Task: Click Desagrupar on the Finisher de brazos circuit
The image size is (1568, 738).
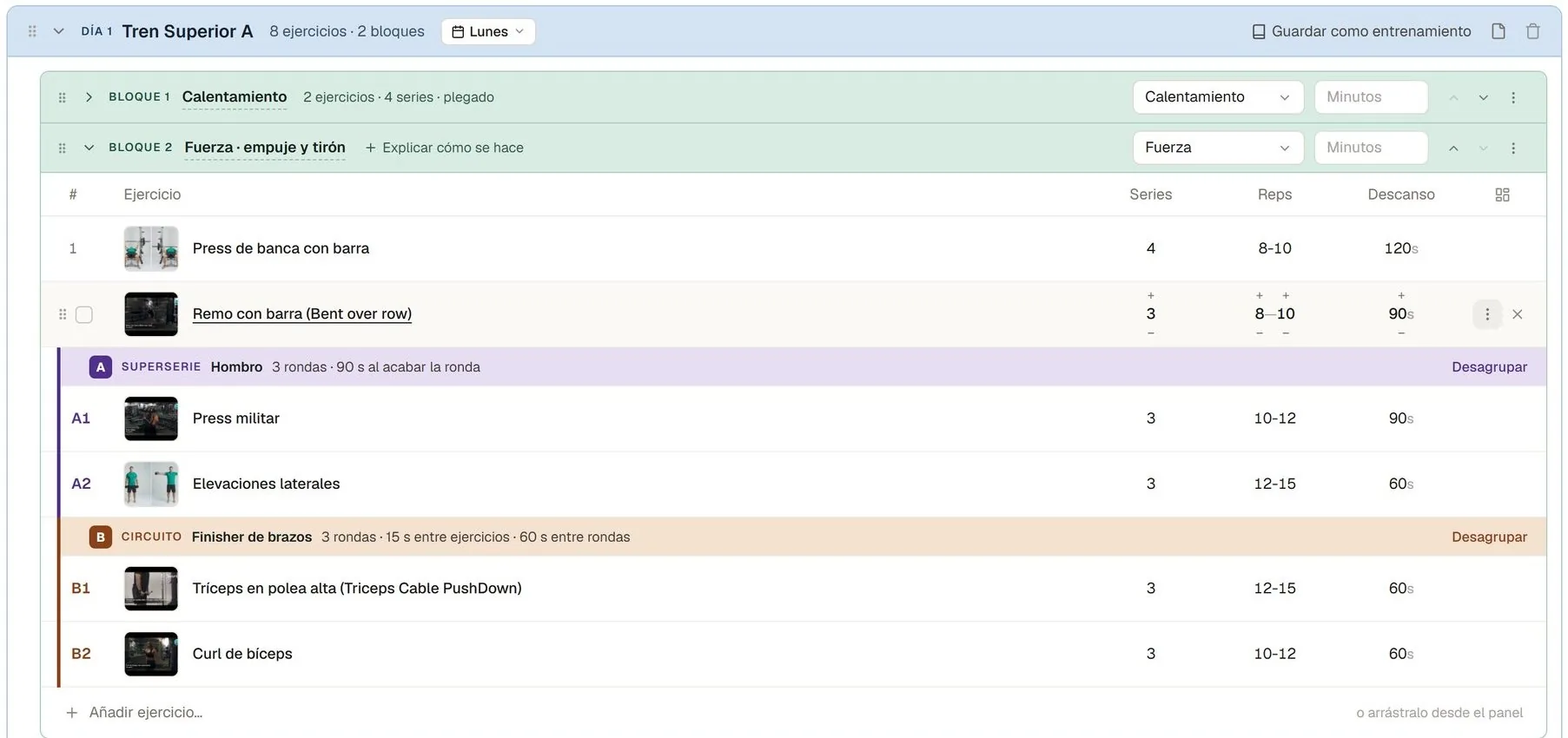Action: point(1489,537)
